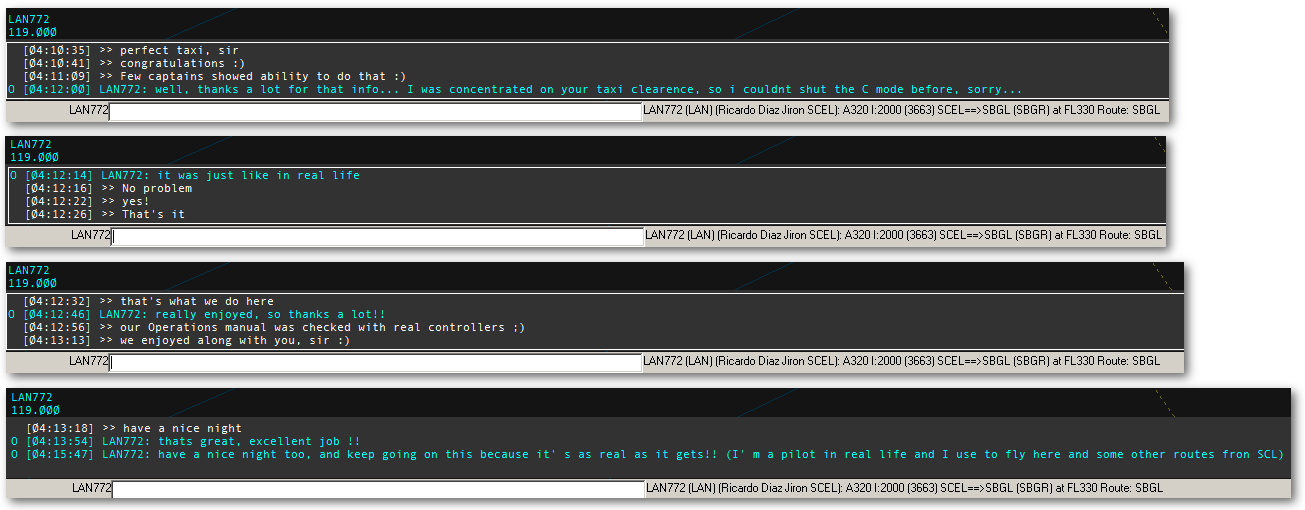
Task: Click the 04:12:00 message about taxi clearence
Action: 515,89
